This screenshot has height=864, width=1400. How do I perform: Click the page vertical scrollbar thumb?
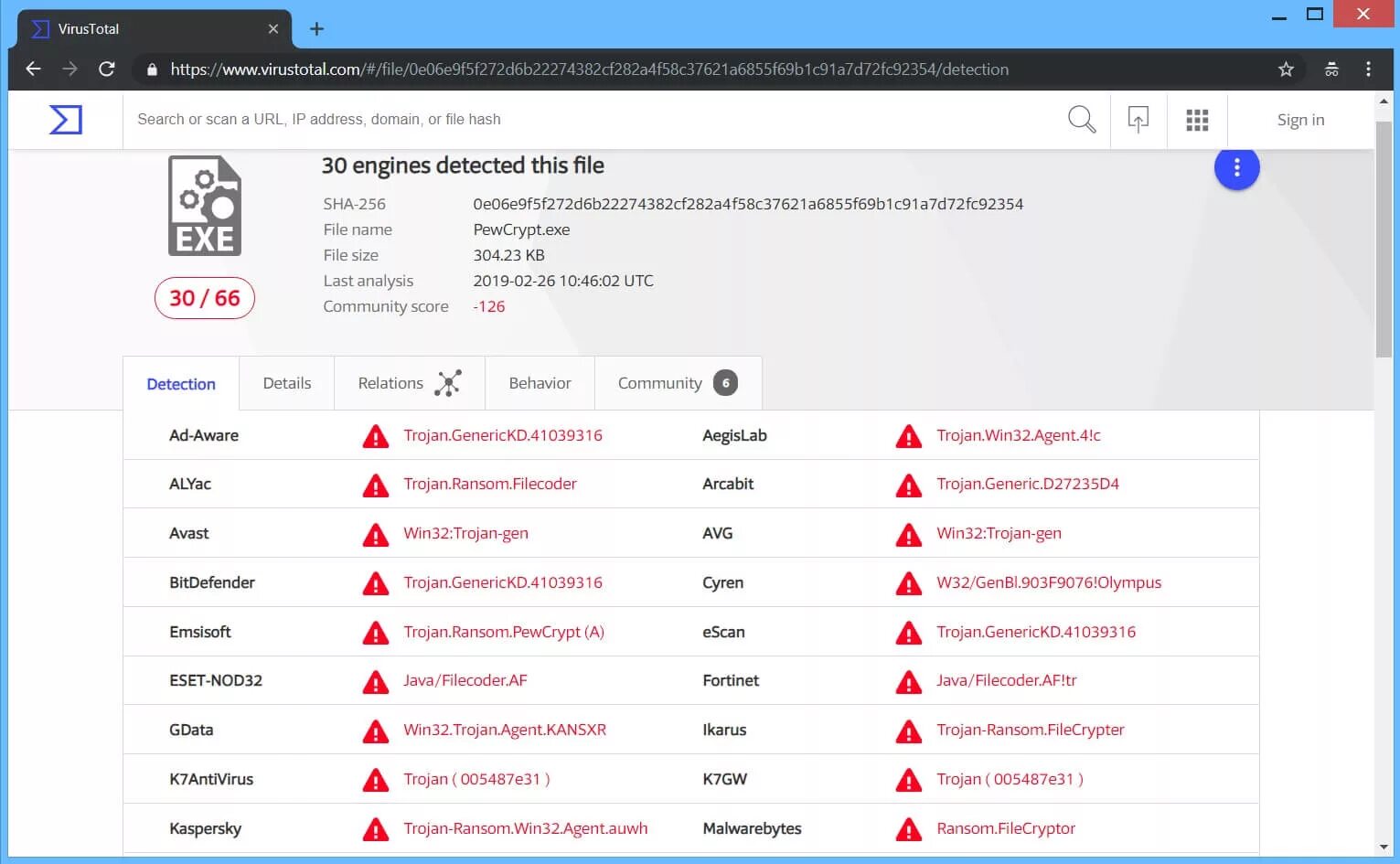1384,238
